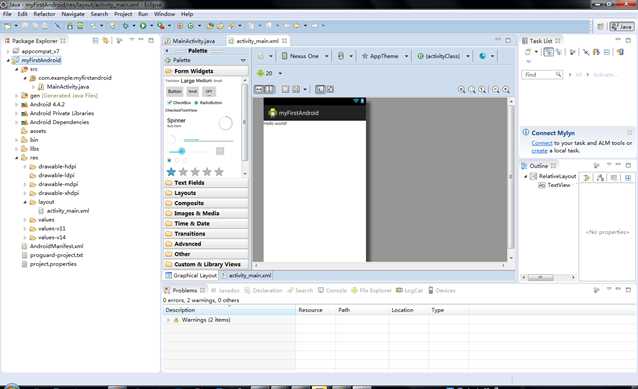Screen dimensions: 638x389
Task: Click the expand-all plus icon in properties toolbar
Action: (x=628, y=178)
